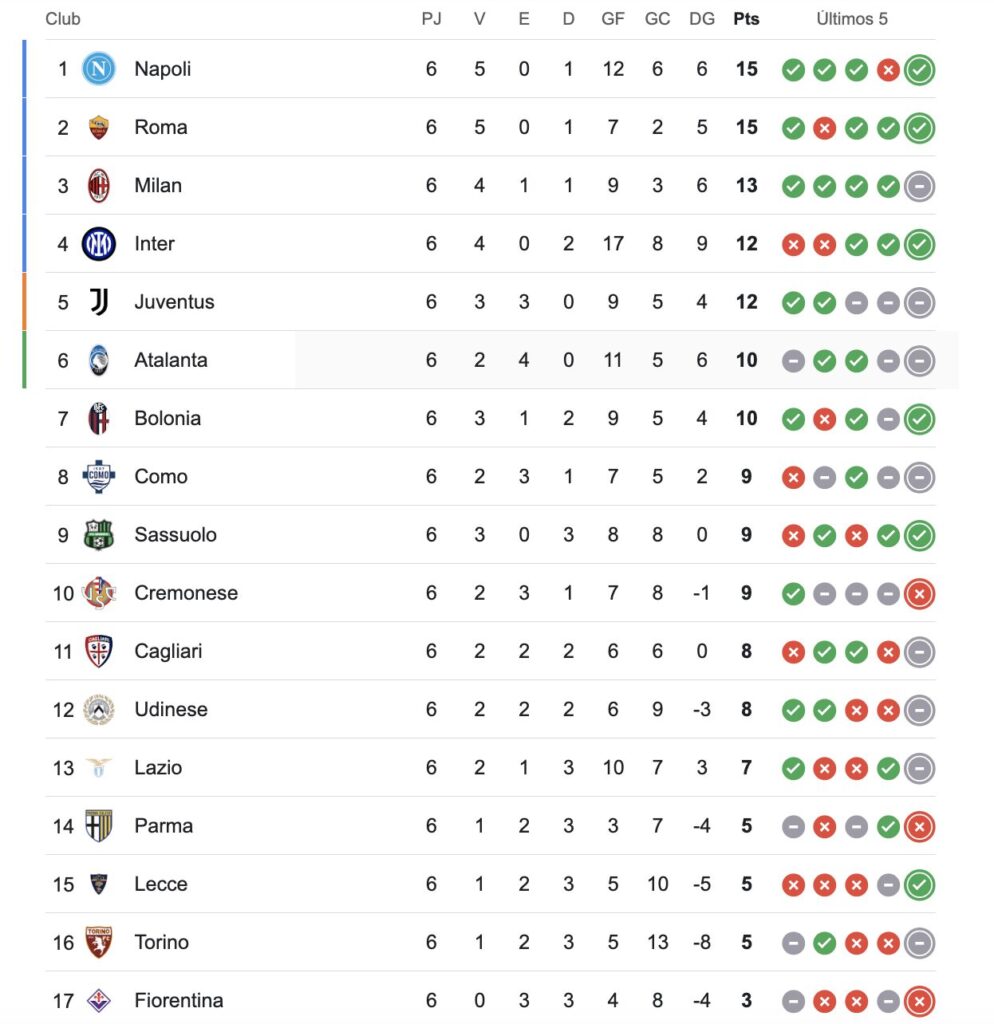Image resolution: width=994 pixels, height=1024 pixels.
Task: Click the Roma club crest icon
Action: 99,127
